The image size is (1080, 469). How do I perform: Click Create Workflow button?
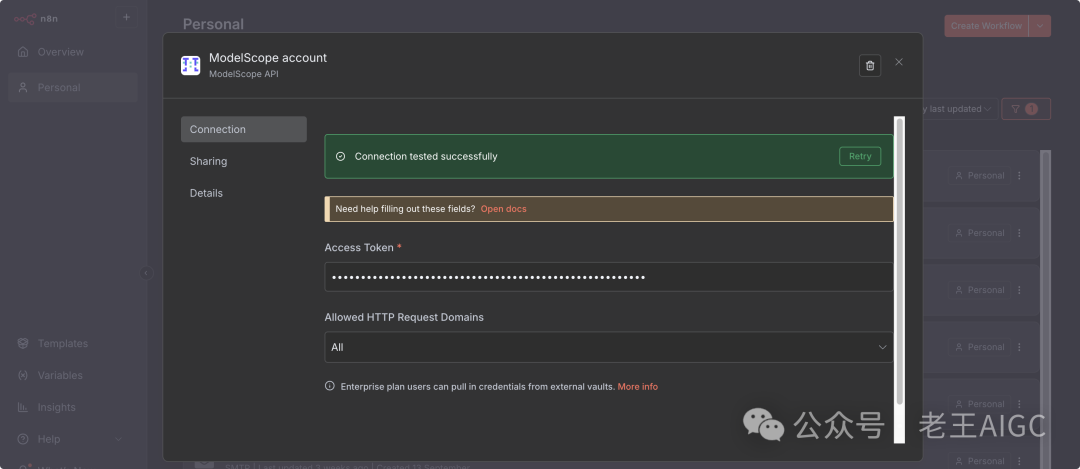(x=986, y=26)
